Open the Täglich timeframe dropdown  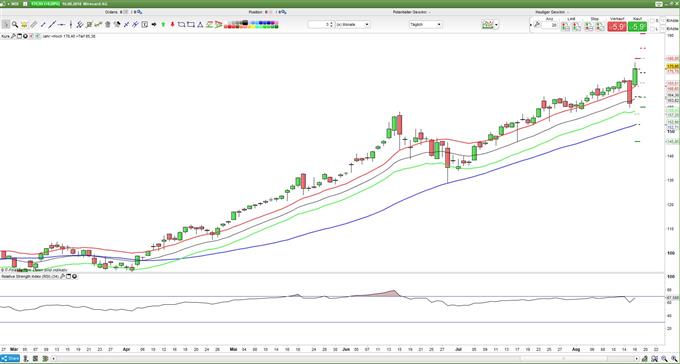[425, 25]
